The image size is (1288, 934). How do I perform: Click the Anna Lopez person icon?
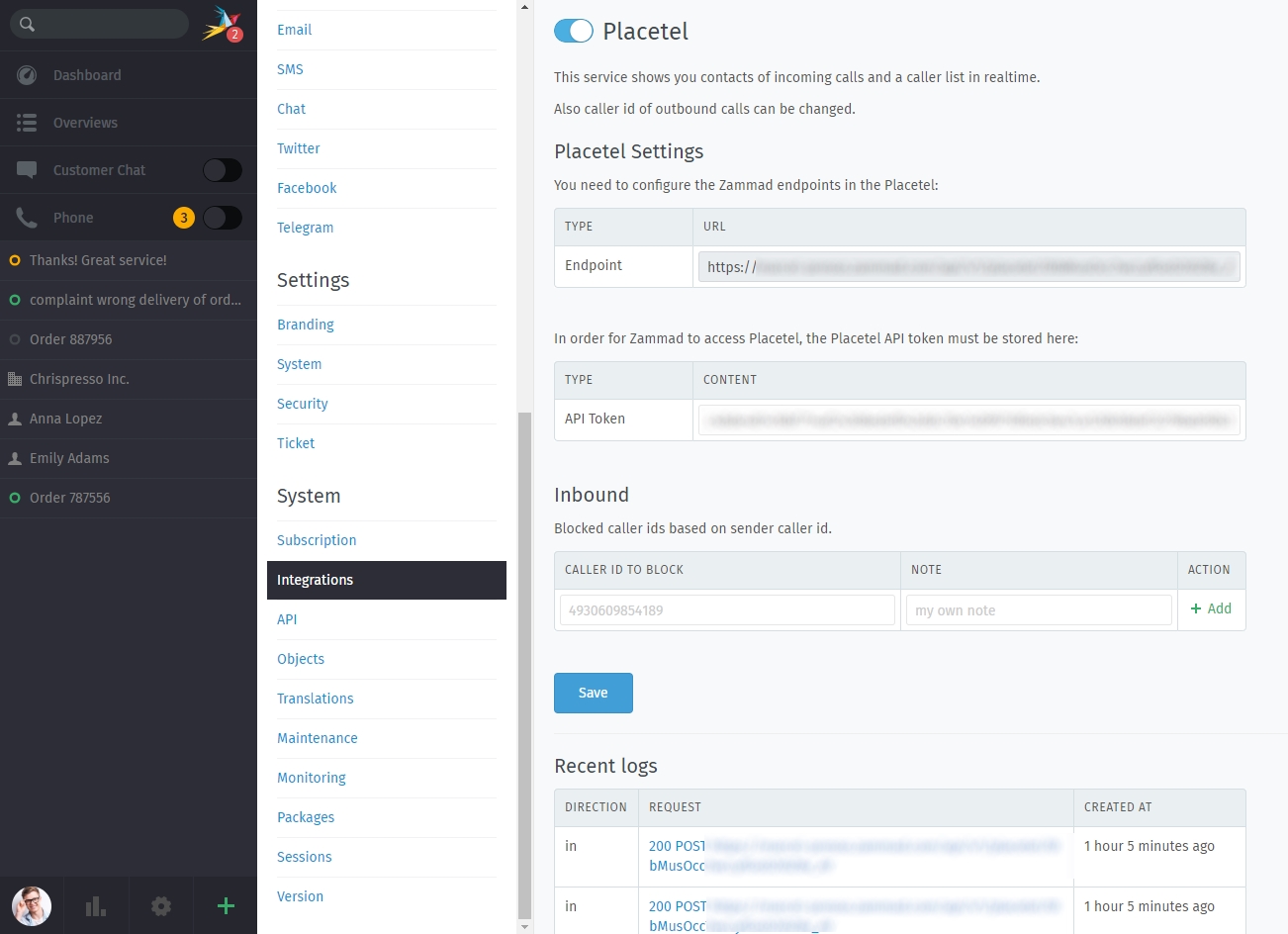[x=15, y=419]
